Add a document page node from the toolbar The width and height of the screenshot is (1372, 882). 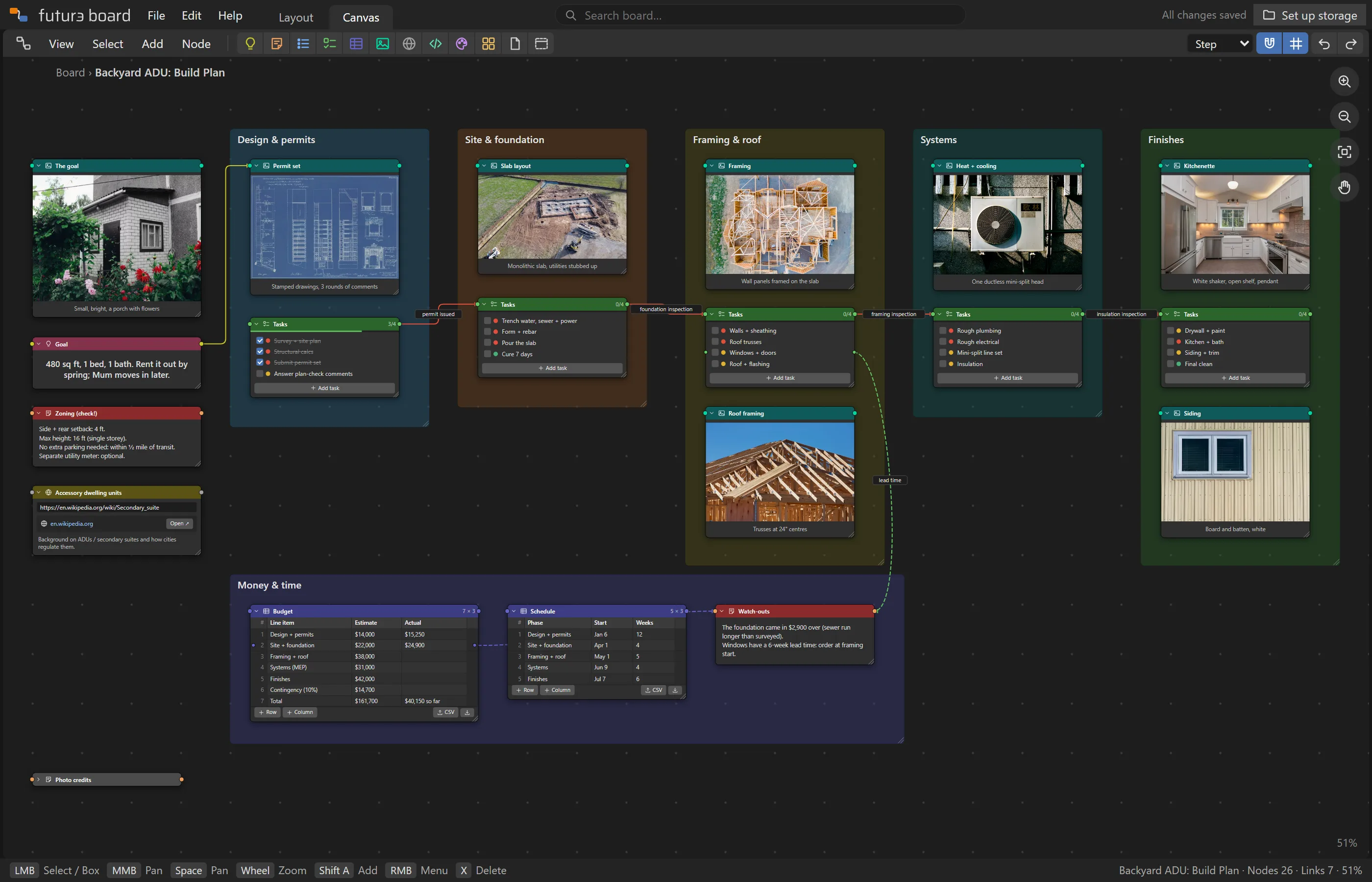point(515,44)
